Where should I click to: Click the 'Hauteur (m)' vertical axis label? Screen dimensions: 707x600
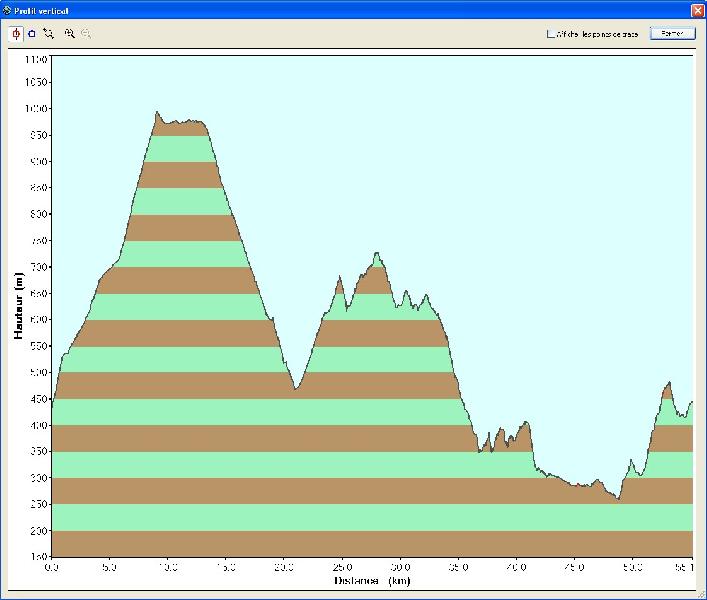click(19, 307)
